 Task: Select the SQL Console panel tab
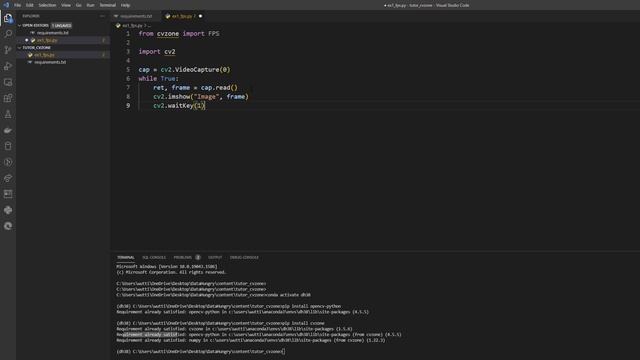click(x=154, y=258)
